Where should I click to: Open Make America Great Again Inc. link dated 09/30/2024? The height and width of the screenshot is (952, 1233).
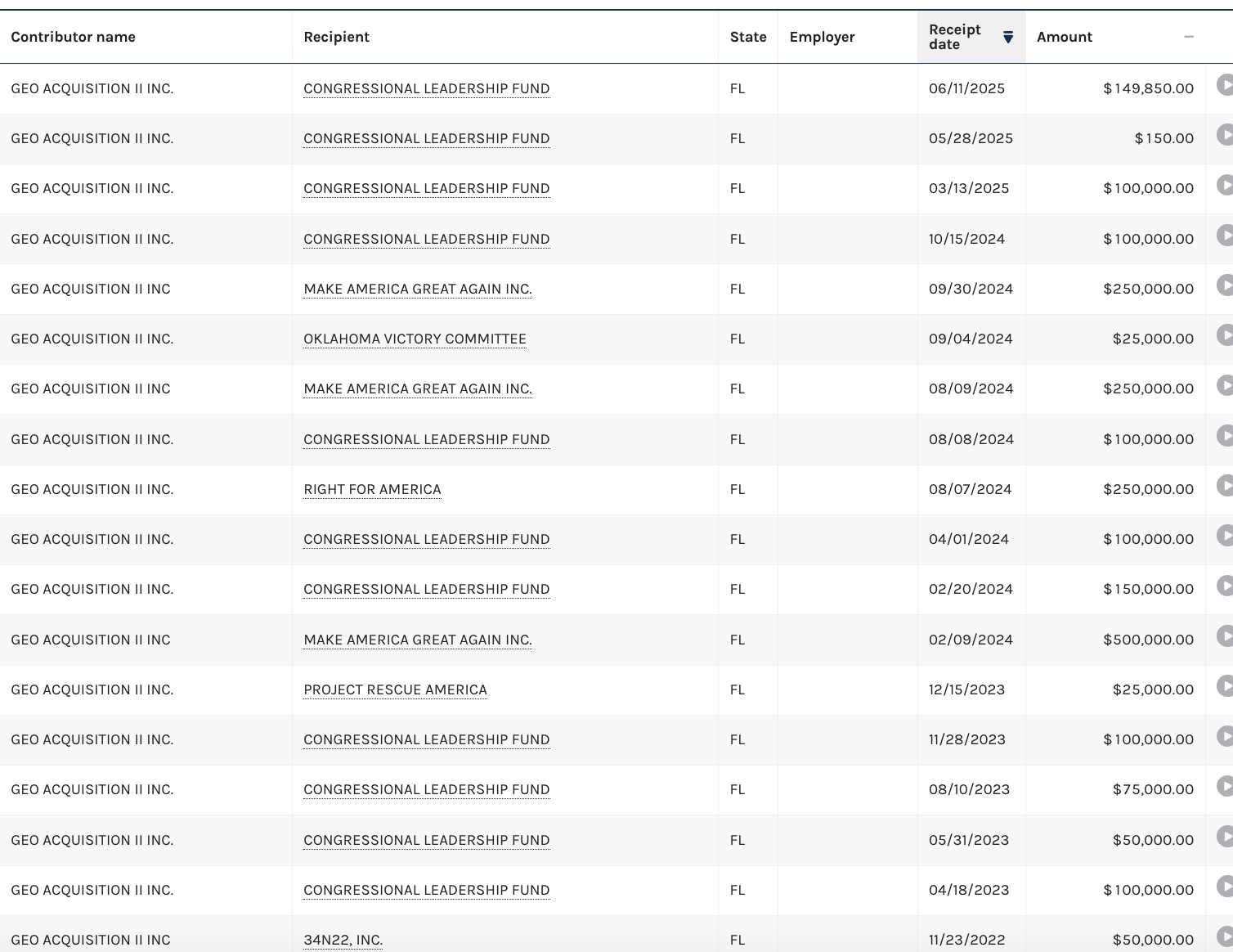point(417,289)
